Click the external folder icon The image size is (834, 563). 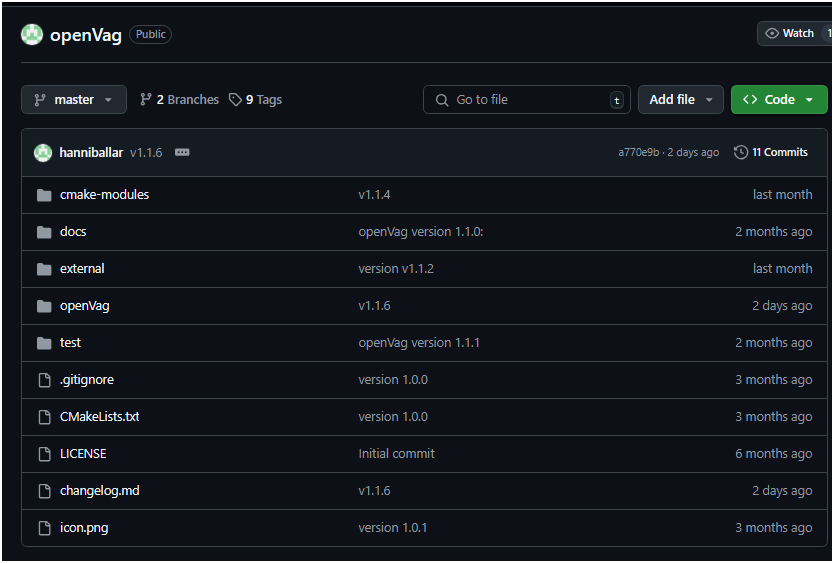44,269
